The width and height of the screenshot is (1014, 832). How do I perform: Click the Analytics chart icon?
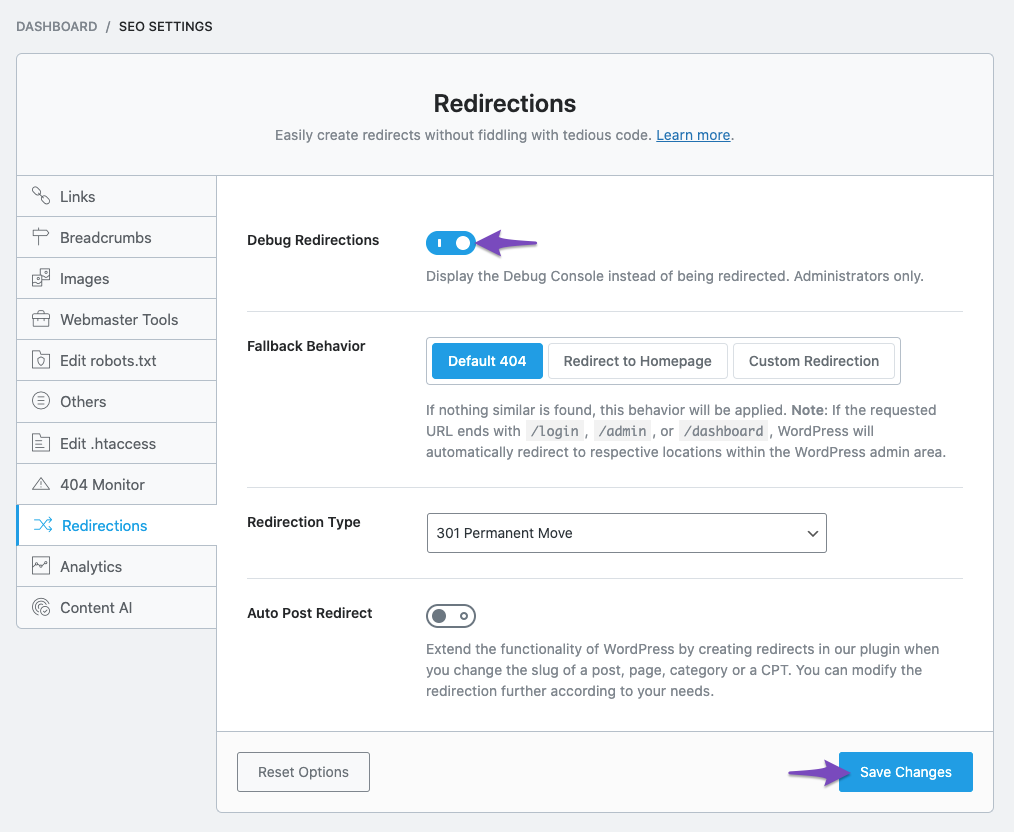click(x=41, y=566)
